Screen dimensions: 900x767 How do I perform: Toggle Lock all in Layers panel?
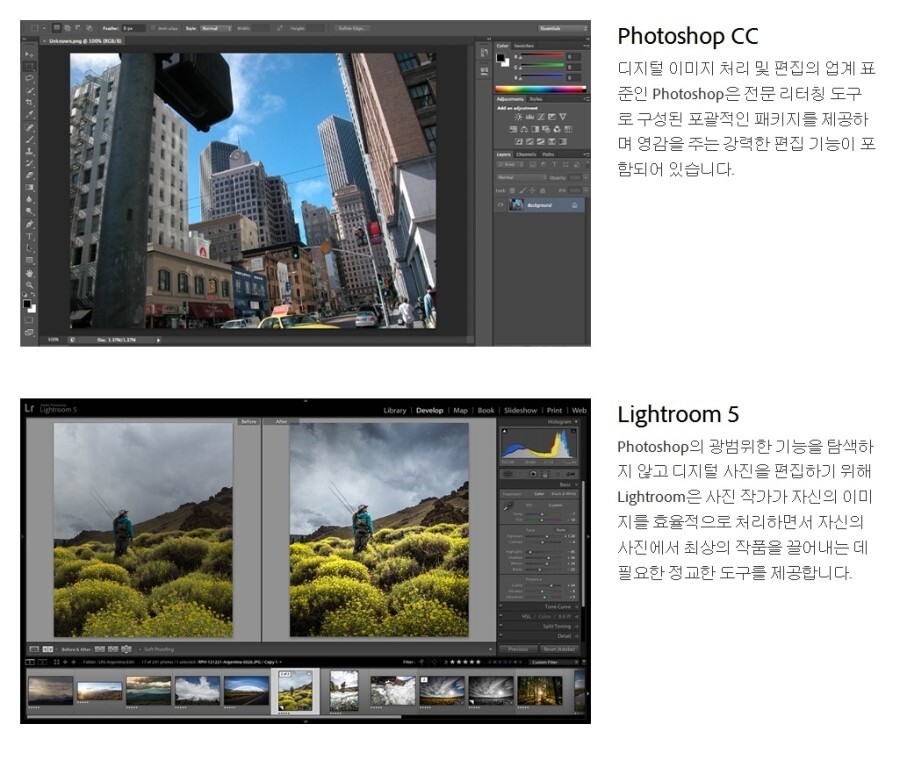tap(542, 191)
